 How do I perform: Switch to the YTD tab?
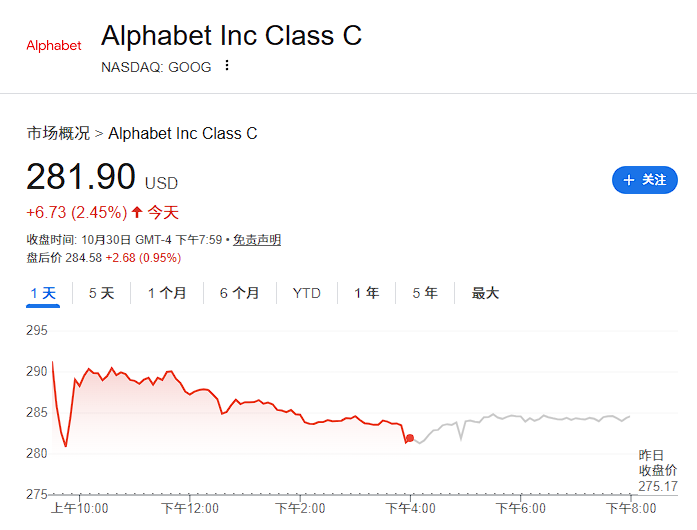(306, 293)
